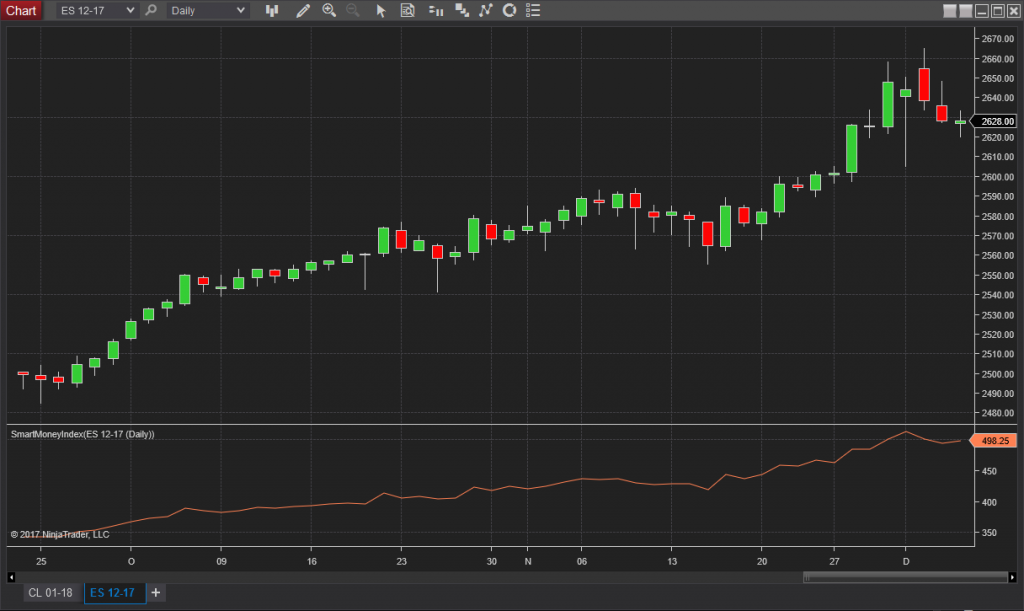Click the red Chart menu button

21,10
